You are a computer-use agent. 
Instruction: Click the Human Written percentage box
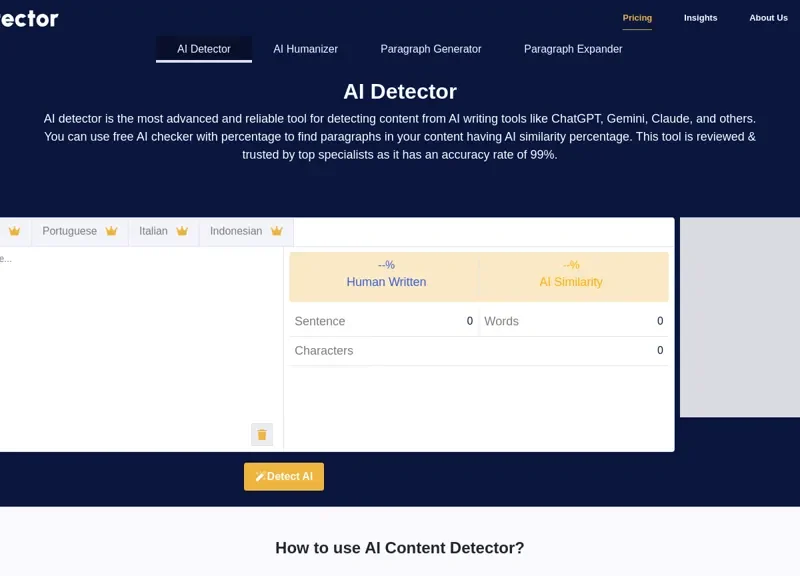(x=385, y=277)
